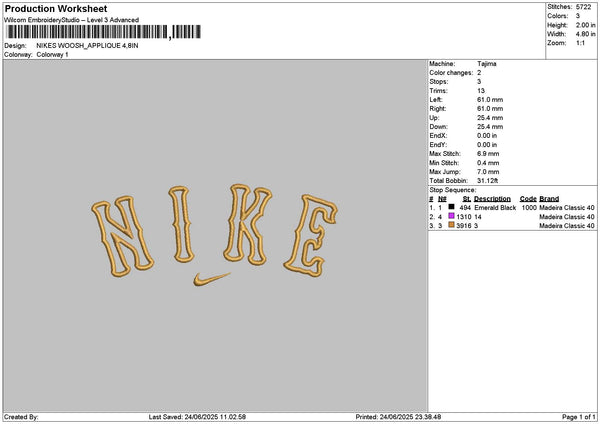
Task: Click 'Emerald Black' description in row 1
Action: point(495,208)
